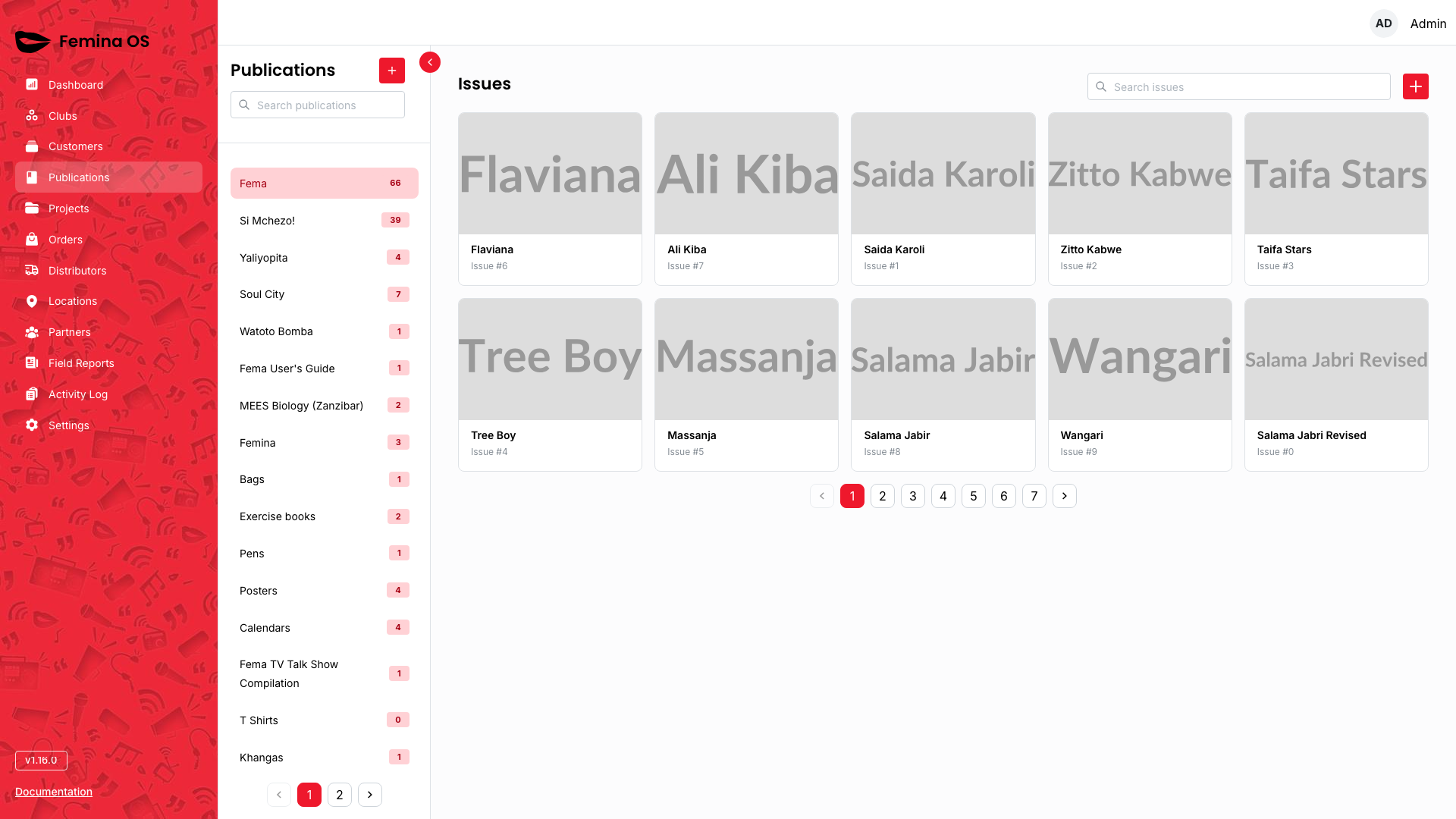Open the Projects menu item
The image size is (1456, 819).
coord(108,209)
